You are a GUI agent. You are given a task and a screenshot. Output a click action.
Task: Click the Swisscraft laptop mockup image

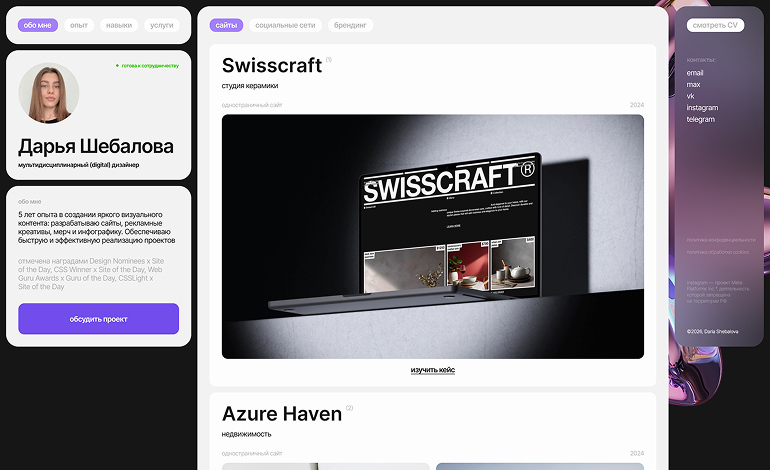click(x=433, y=236)
